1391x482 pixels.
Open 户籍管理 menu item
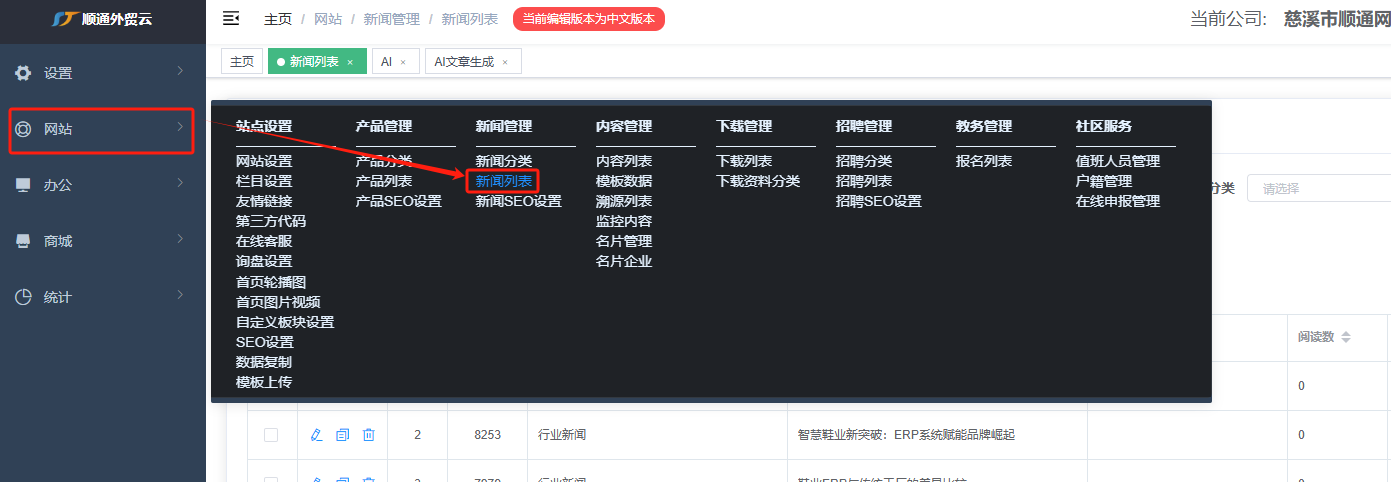1104,181
